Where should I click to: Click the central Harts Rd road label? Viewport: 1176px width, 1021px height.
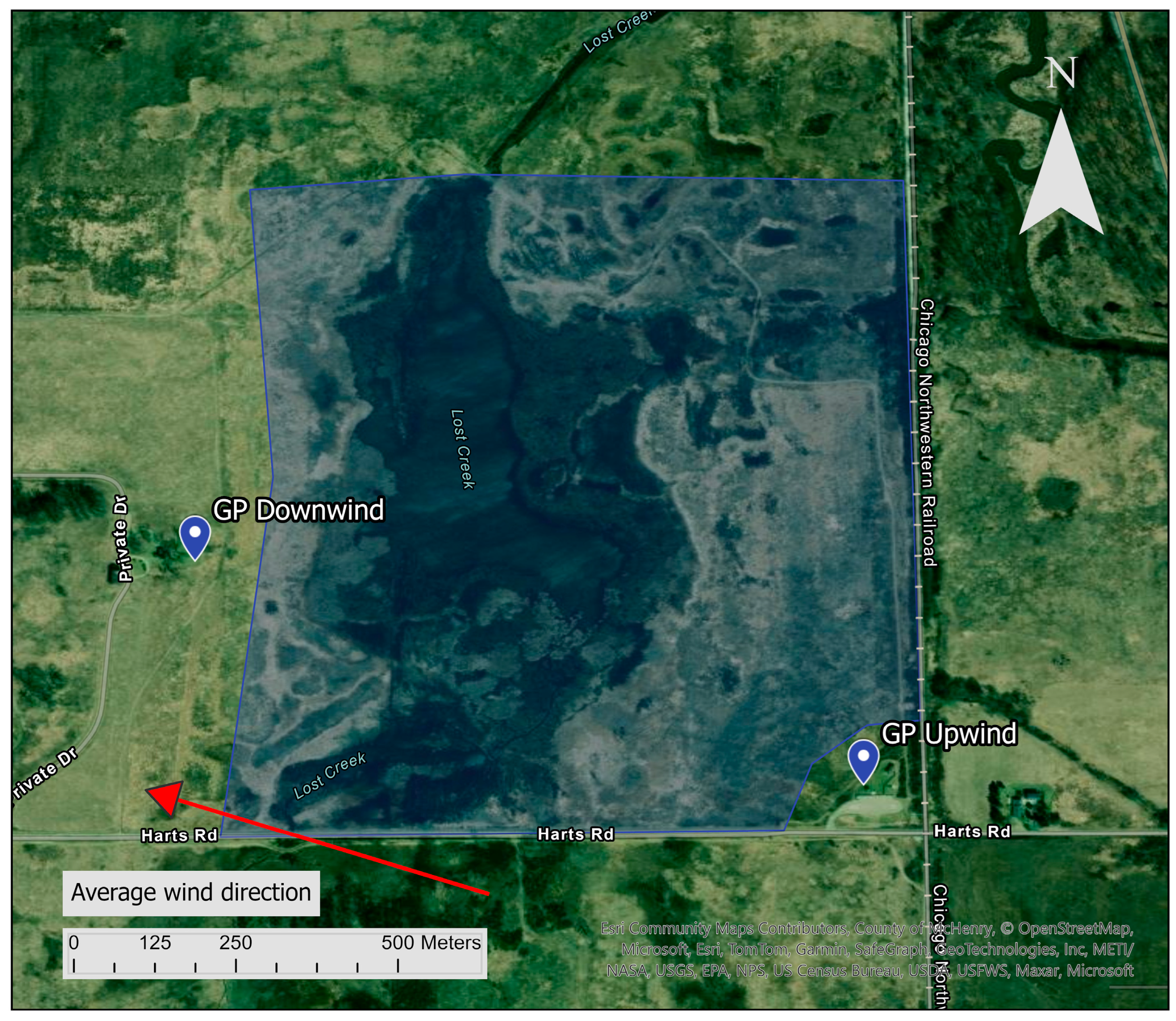click(575, 834)
